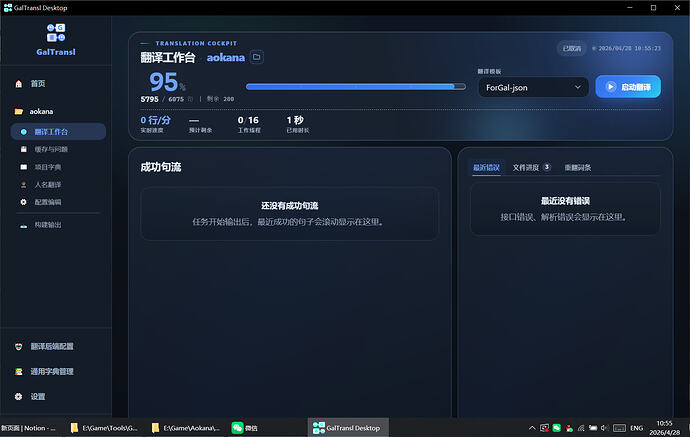Open 翻译后端配置 backend settings
Viewport: 690px width, 437px height.
(50, 346)
